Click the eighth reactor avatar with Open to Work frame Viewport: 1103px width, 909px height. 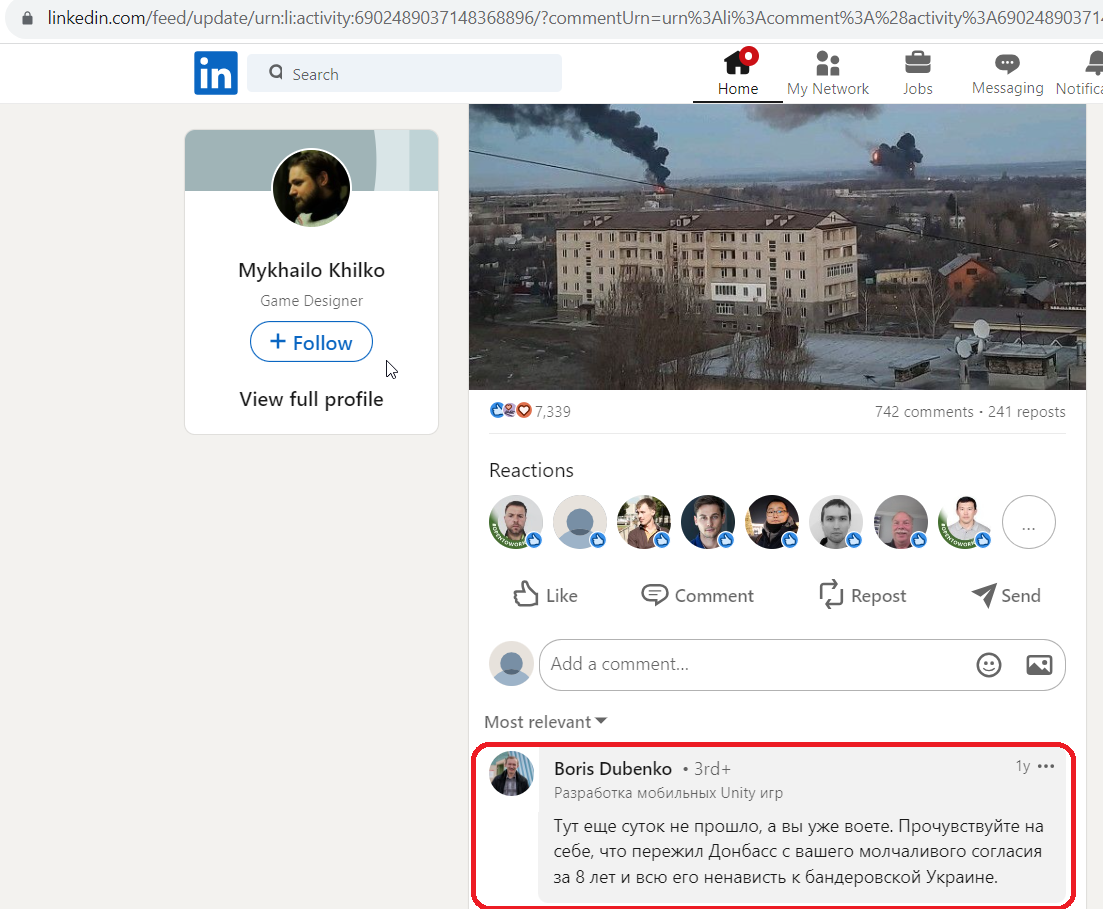(x=964, y=522)
